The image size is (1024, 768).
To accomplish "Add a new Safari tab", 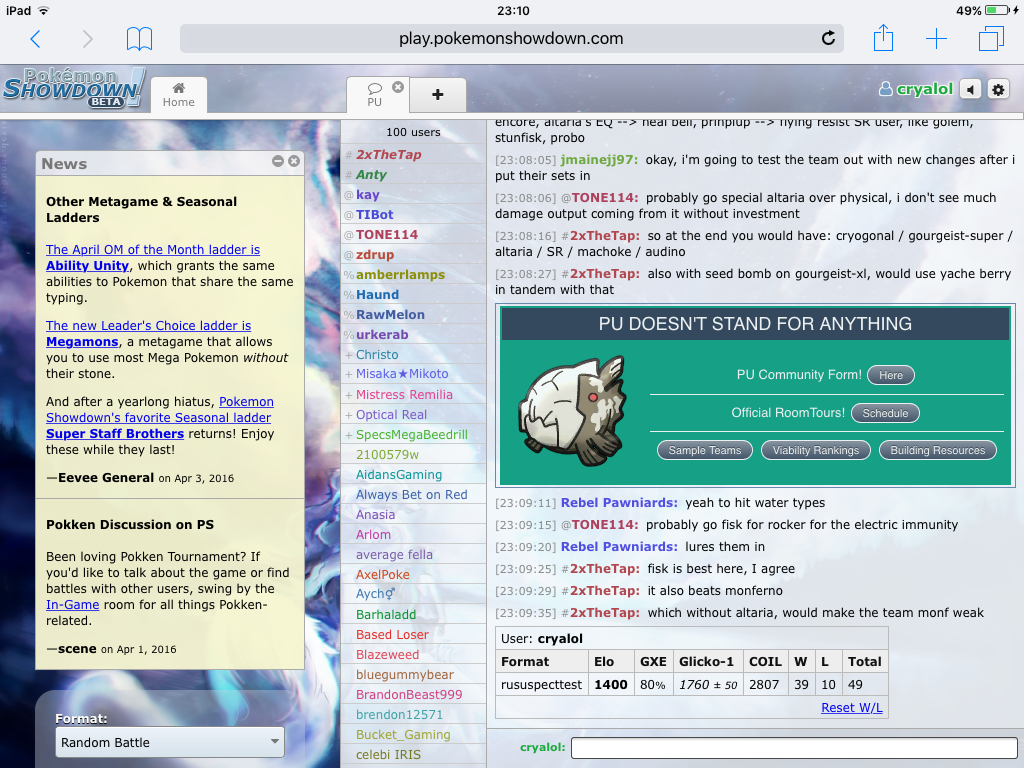I will (x=936, y=39).
